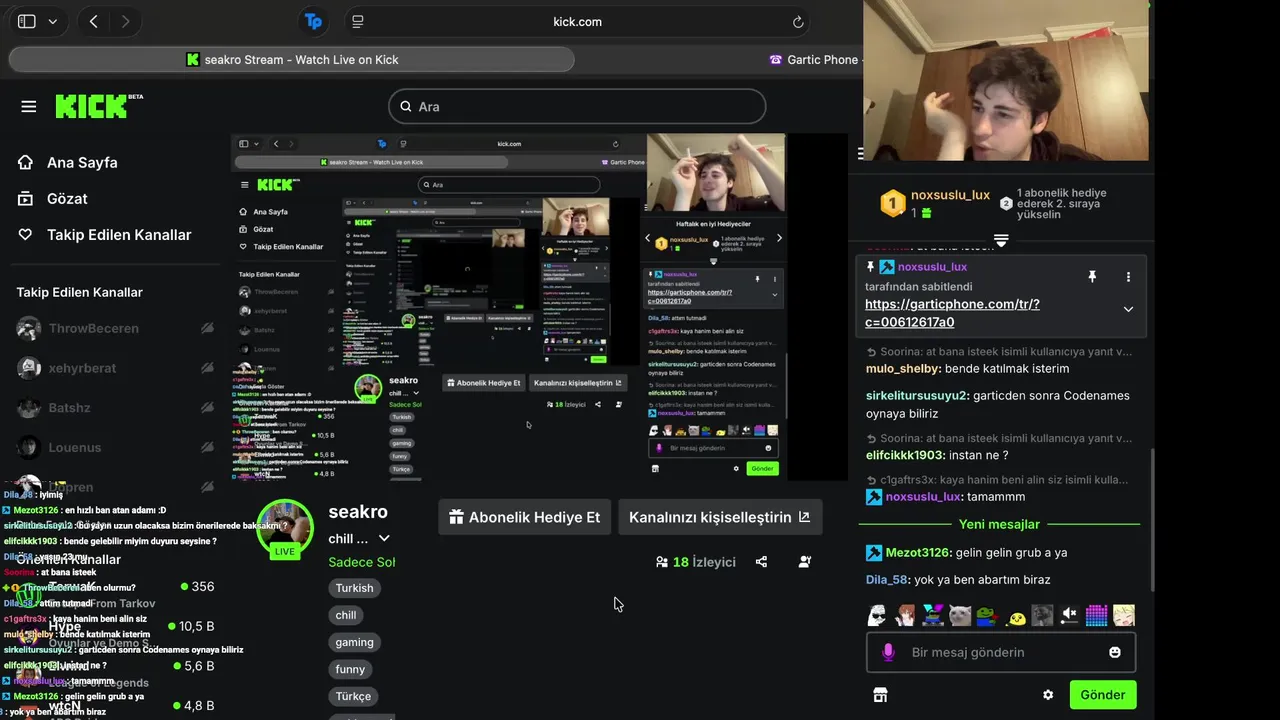Click offline icon next to ThrowBeceren
This screenshot has height=720, width=1280.
[x=207, y=328]
